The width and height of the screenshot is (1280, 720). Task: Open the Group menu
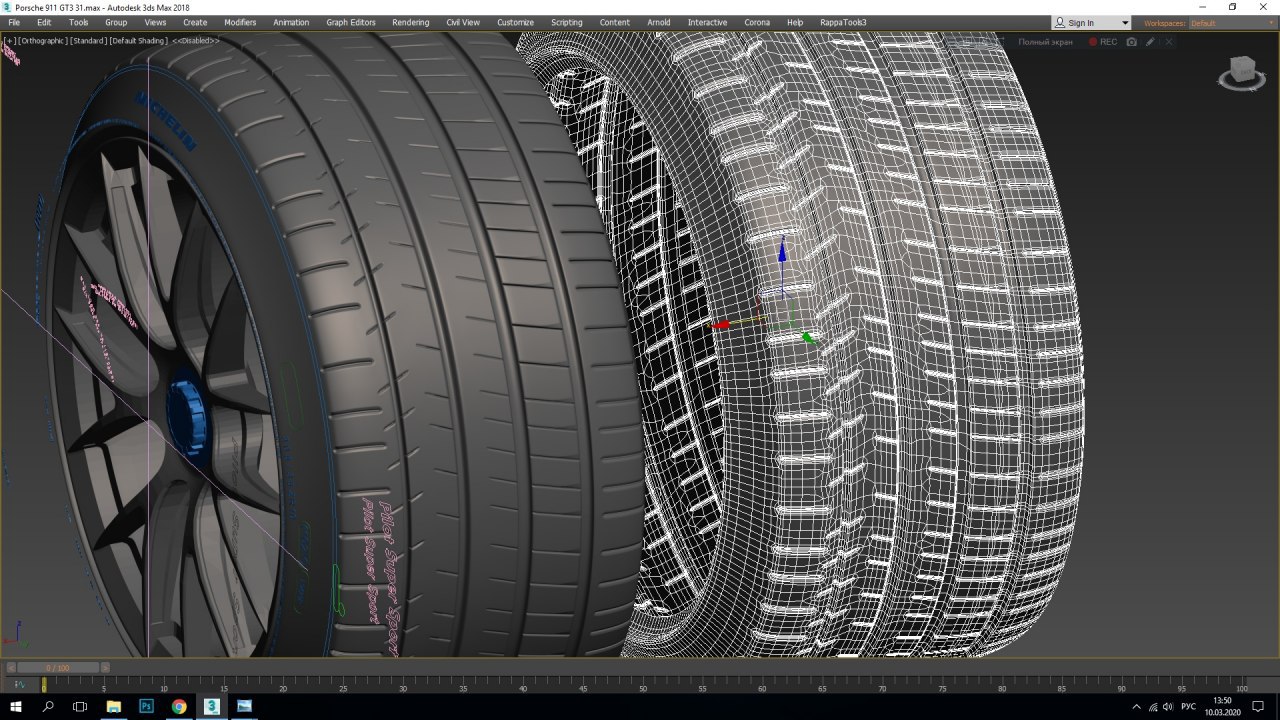116,22
